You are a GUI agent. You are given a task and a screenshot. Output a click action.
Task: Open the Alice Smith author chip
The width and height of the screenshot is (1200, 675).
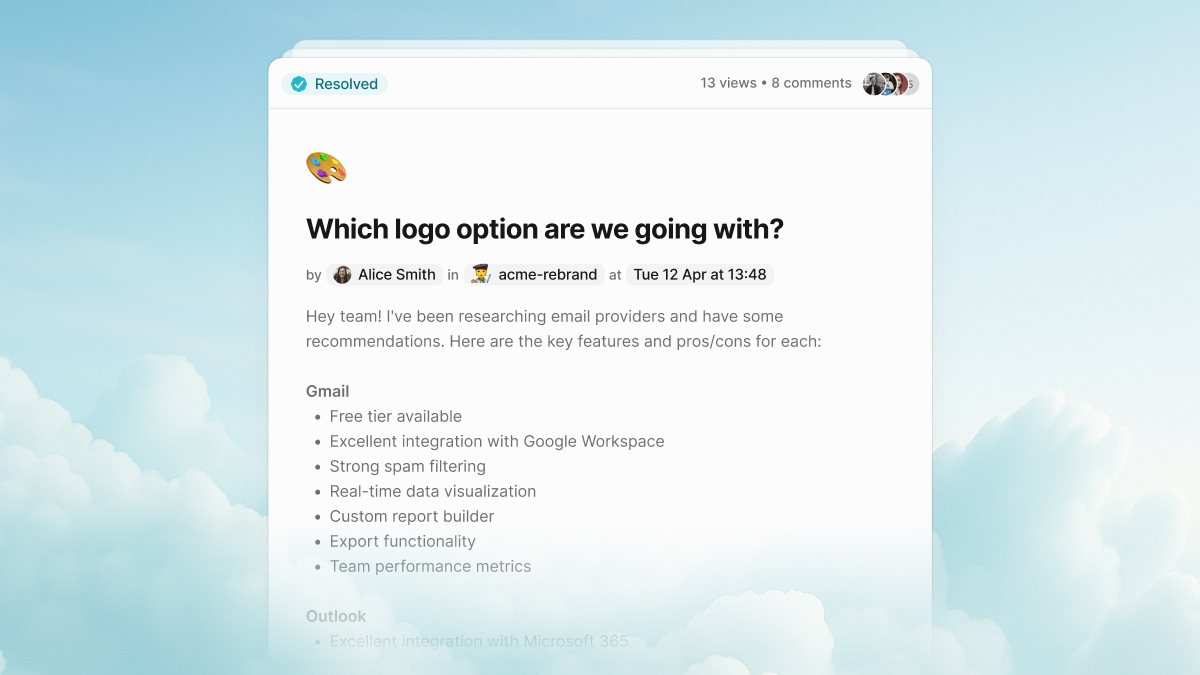[385, 275]
